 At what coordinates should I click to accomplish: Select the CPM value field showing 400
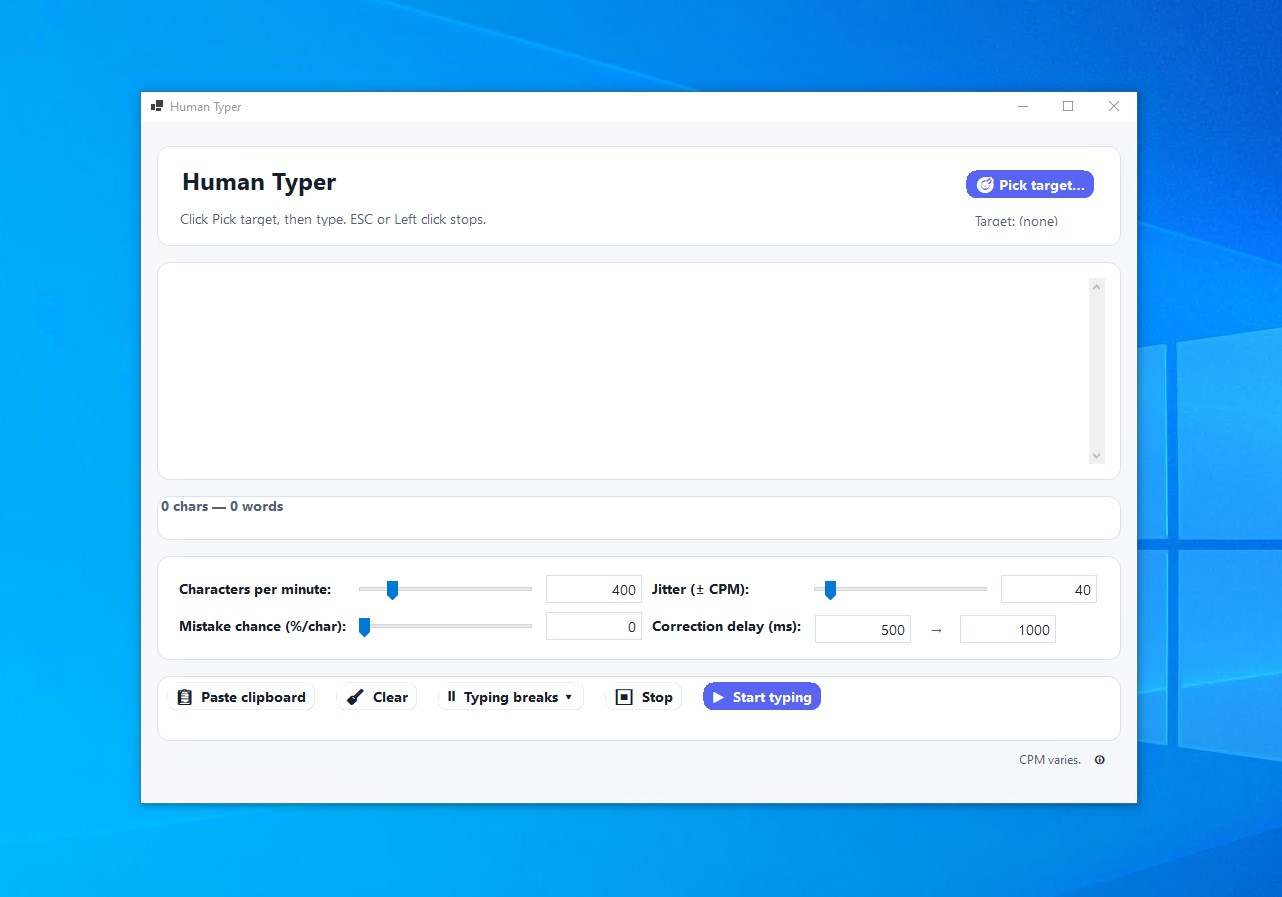point(592,589)
